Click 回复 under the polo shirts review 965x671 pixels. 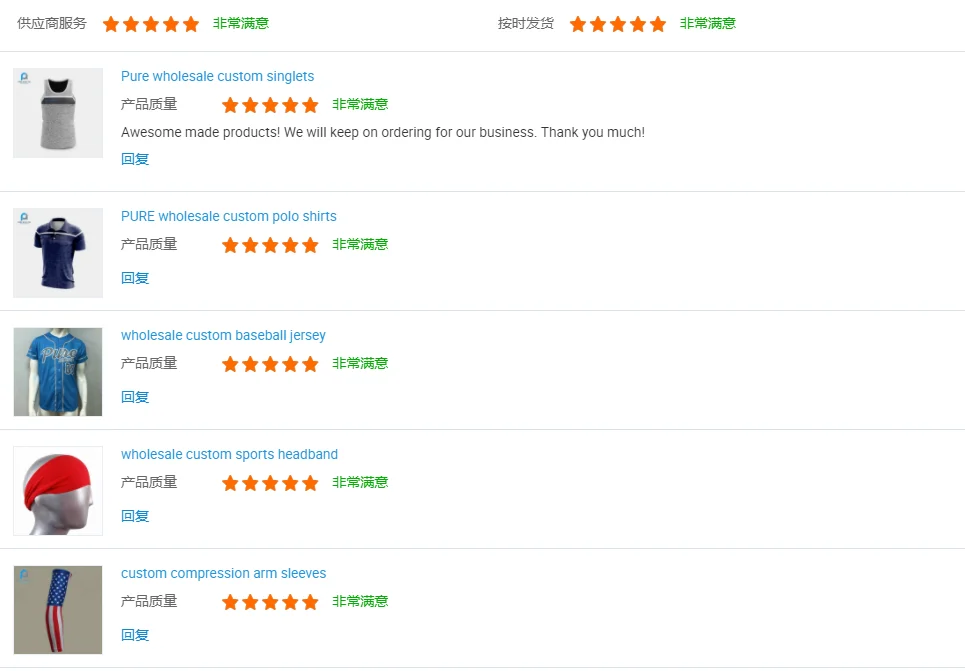135,278
